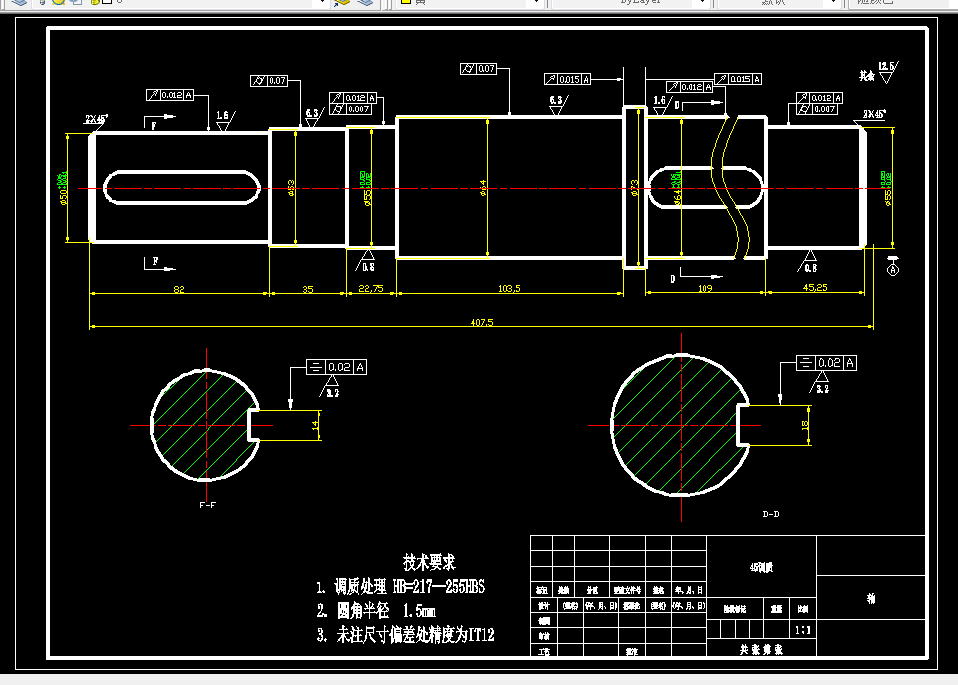The image size is (958, 685).
Task: Select the 1.6 roughness symbol above left keyway section
Action: pos(225,120)
